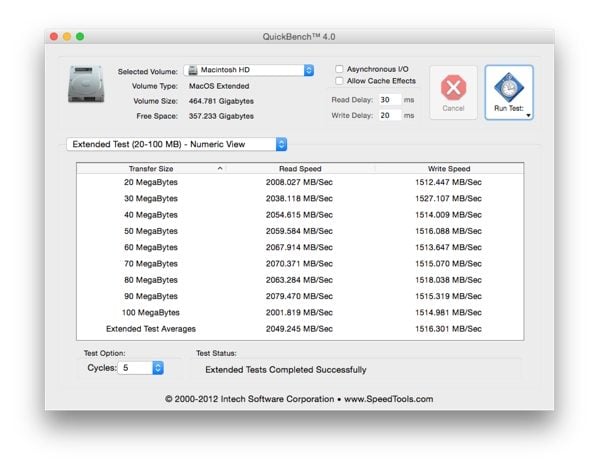Click the small Macintosh HD disk icon

click(193, 70)
